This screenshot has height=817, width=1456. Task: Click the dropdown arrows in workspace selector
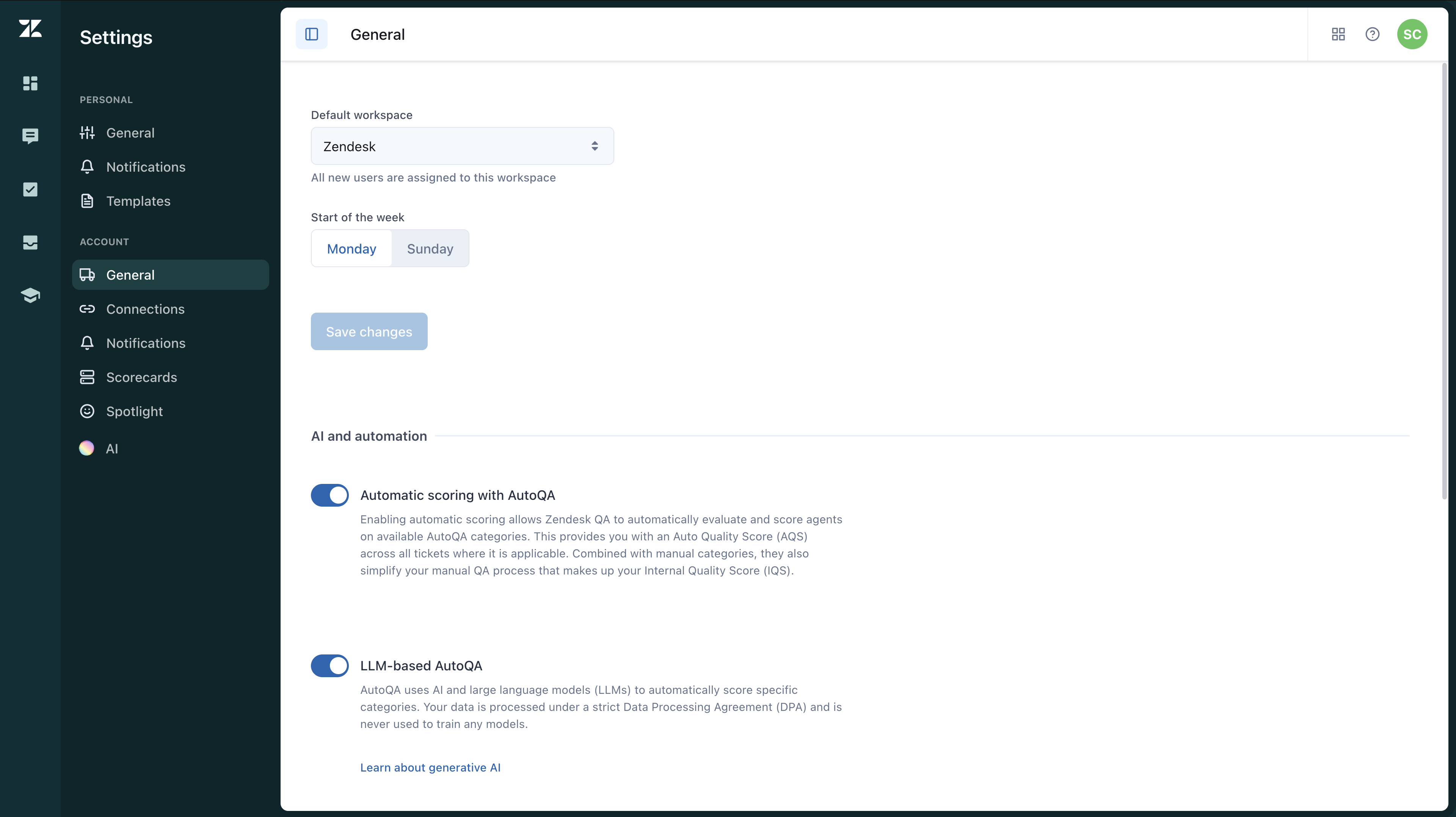tap(595, 146)
